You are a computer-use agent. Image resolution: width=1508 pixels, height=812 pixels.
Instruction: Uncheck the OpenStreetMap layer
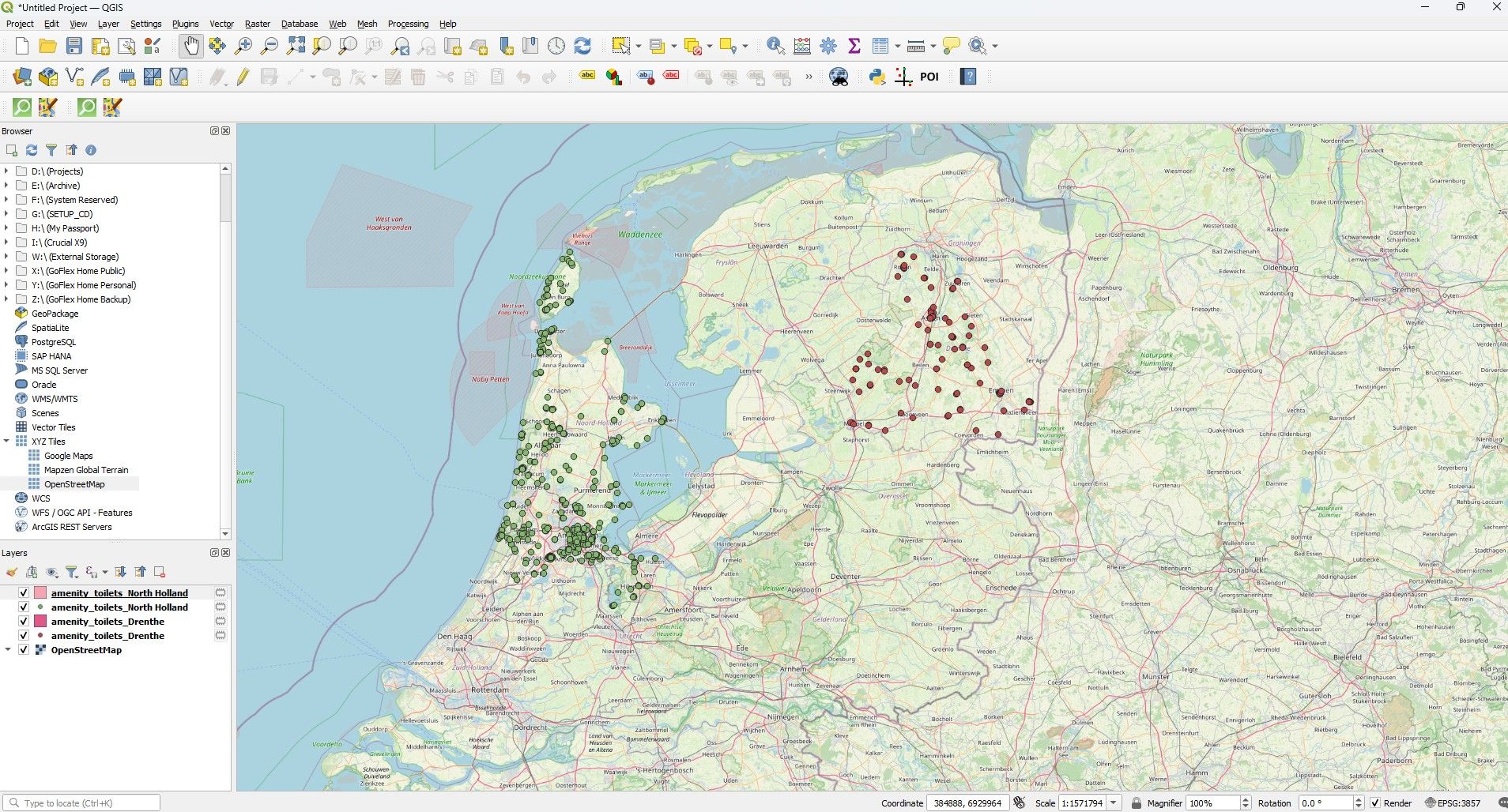[x=23, y=649]
